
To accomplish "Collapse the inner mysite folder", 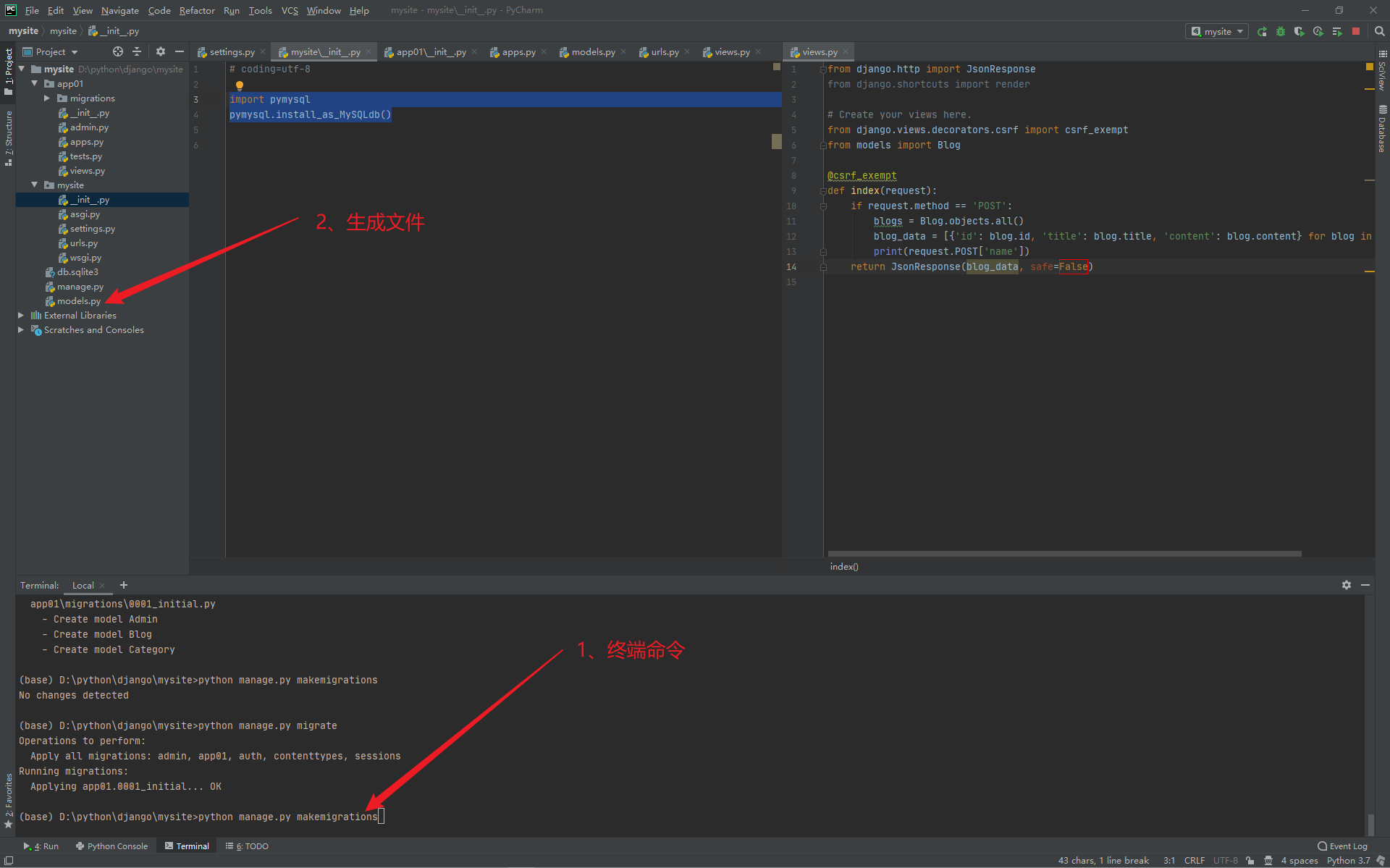I will tap(35, 185).
